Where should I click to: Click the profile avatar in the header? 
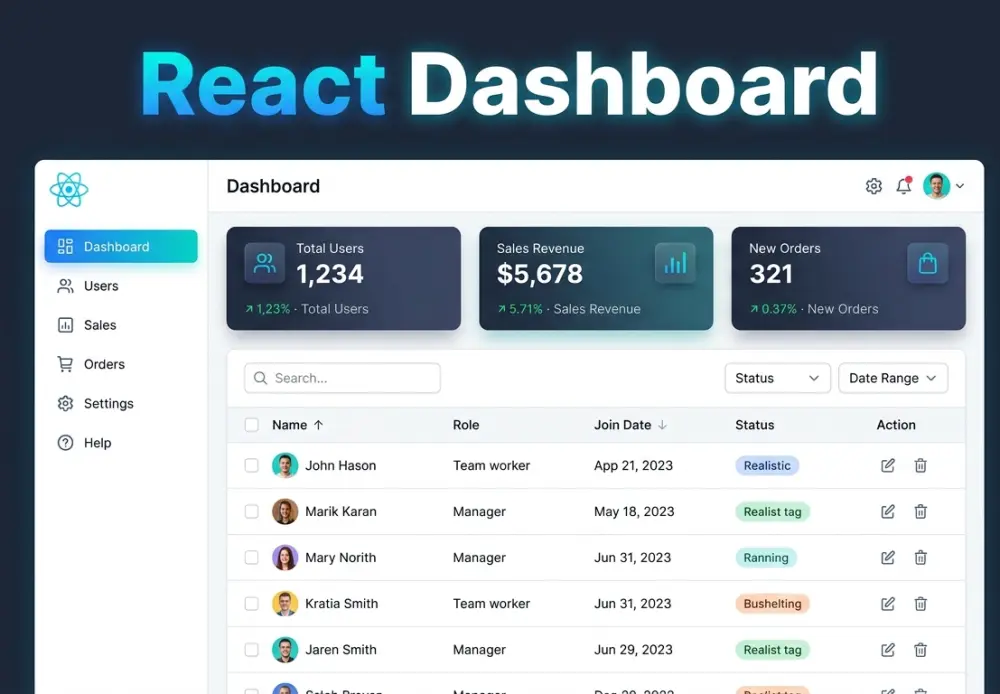click(936, 186)
